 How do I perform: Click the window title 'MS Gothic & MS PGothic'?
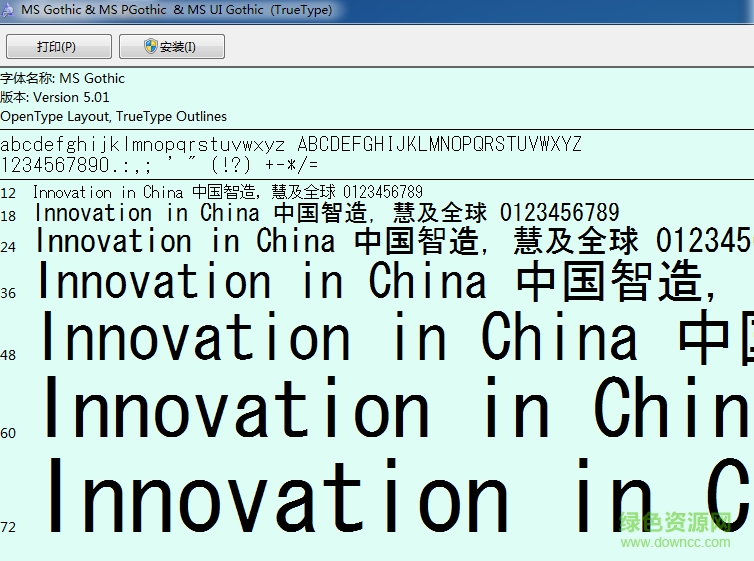point(176,10)
